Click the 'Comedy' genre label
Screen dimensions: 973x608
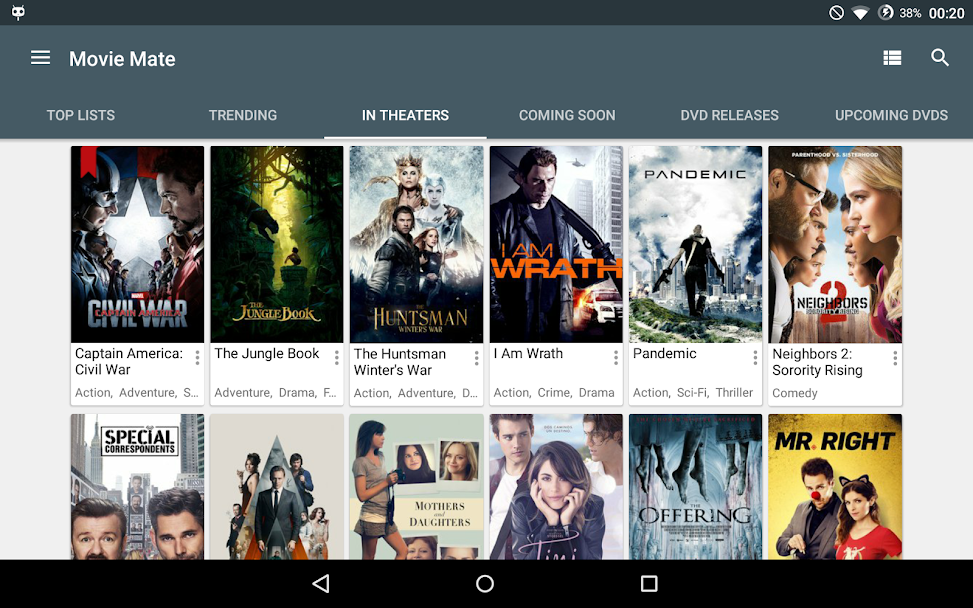tap(795, 393)
